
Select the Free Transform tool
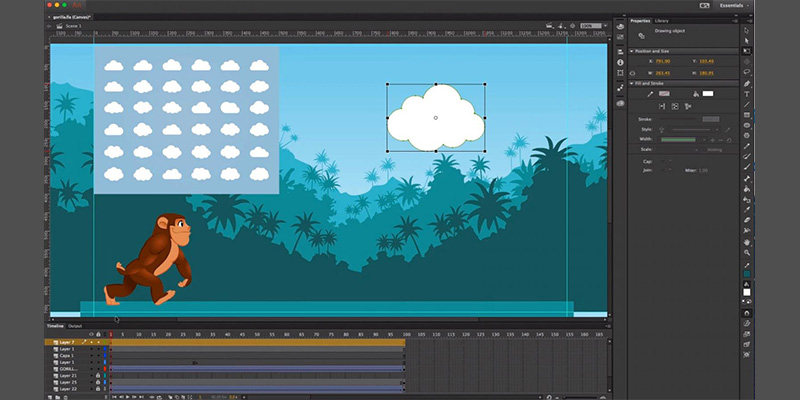pyautogui.click(x=746, y=51)
